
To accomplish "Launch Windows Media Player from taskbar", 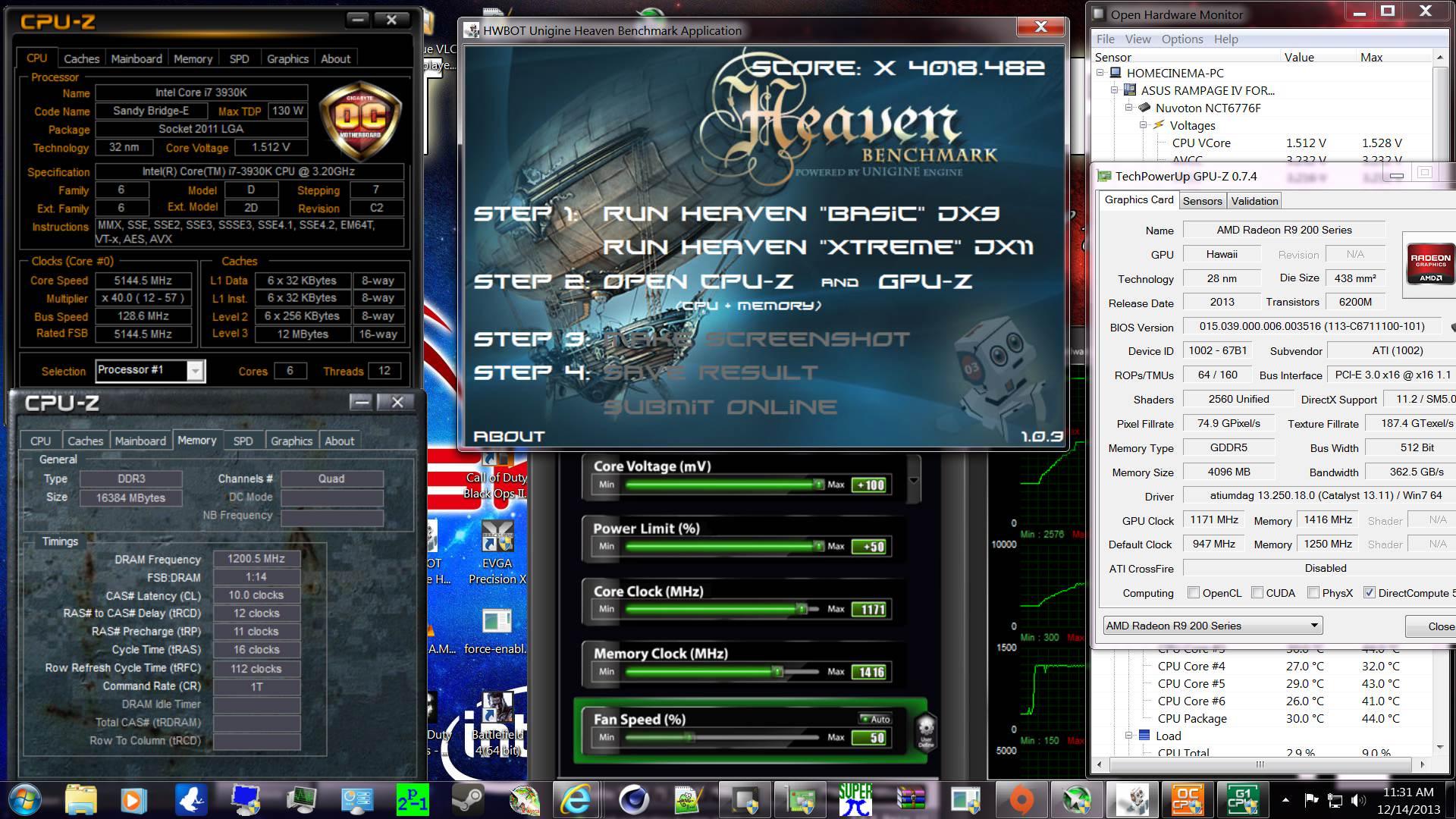I will (134, 800).
